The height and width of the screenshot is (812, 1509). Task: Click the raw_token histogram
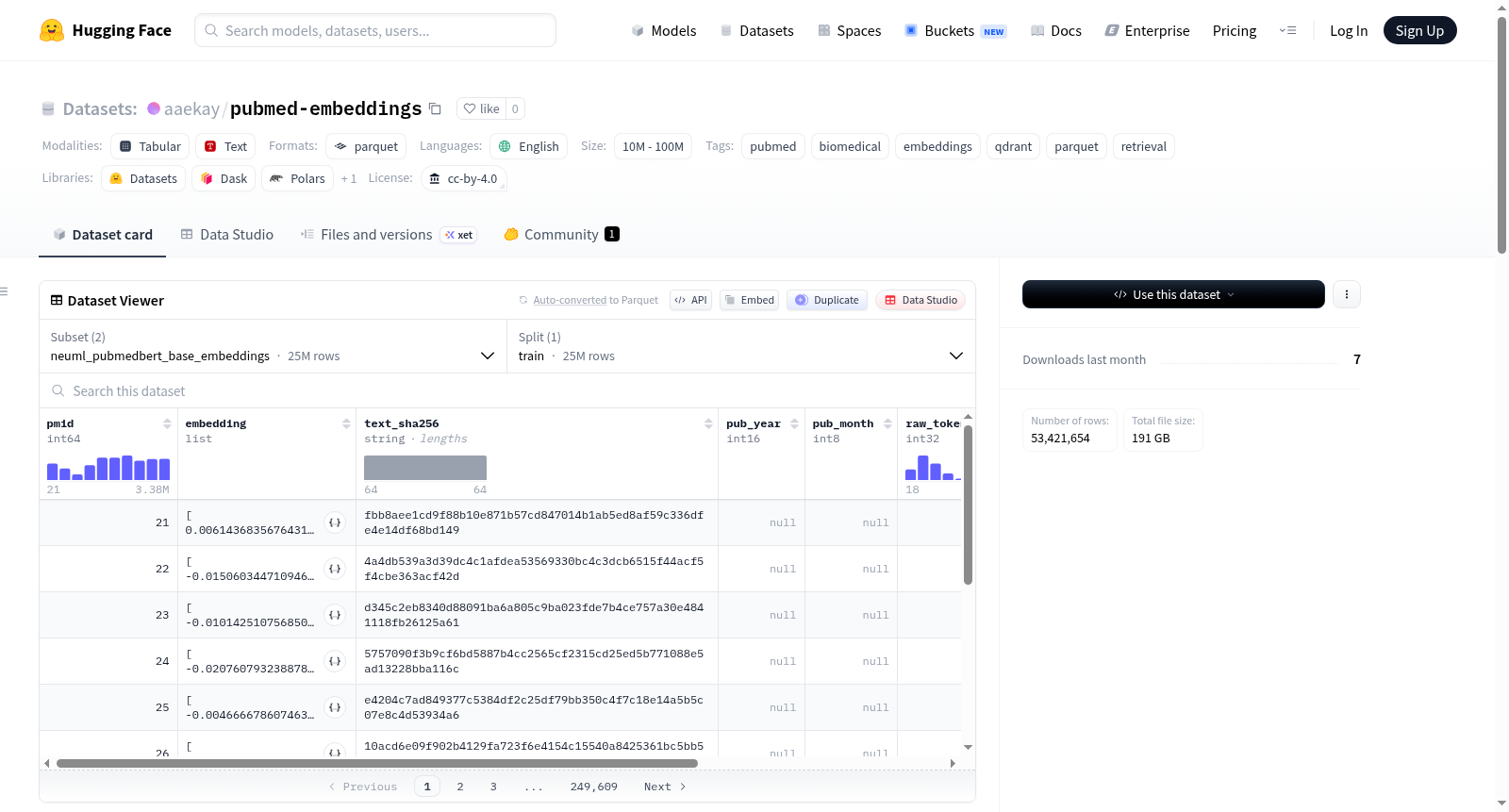[933, 468]
